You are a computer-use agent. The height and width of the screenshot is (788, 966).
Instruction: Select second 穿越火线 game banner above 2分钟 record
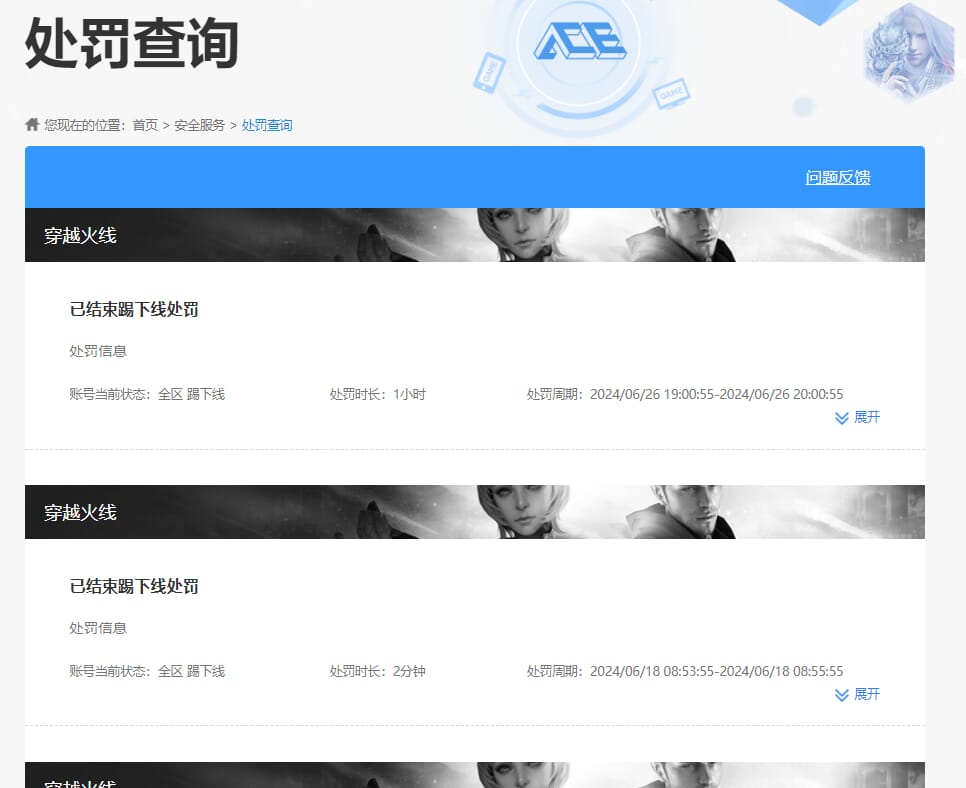pos(475,512)
